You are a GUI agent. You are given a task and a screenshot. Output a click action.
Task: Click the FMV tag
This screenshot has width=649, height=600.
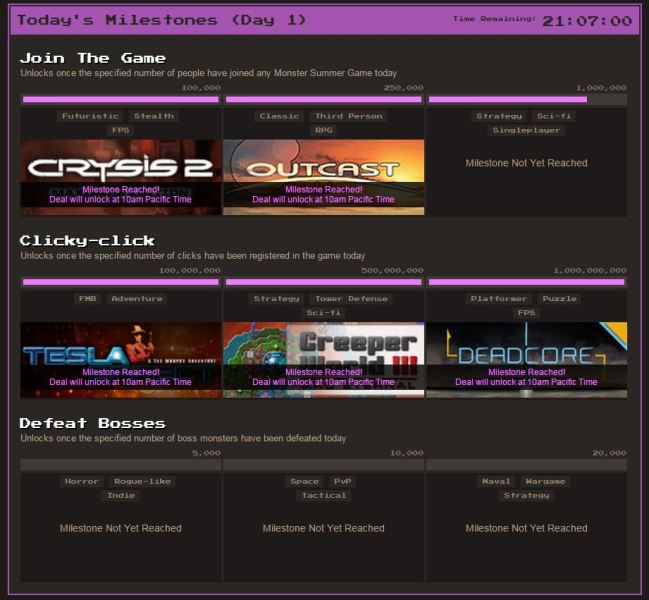(x=87, y=299)
